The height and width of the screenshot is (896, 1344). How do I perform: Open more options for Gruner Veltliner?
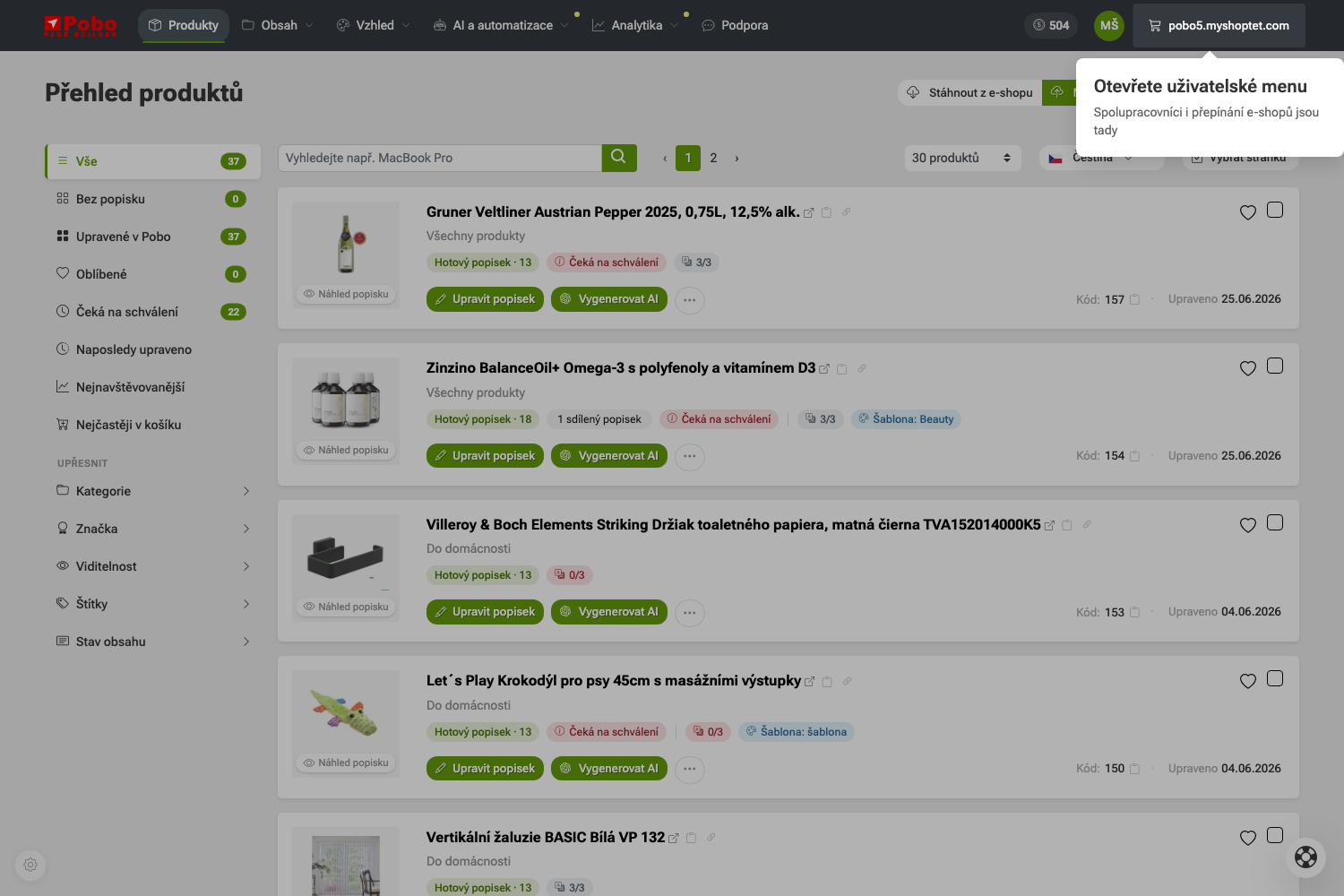coord(690,300)
